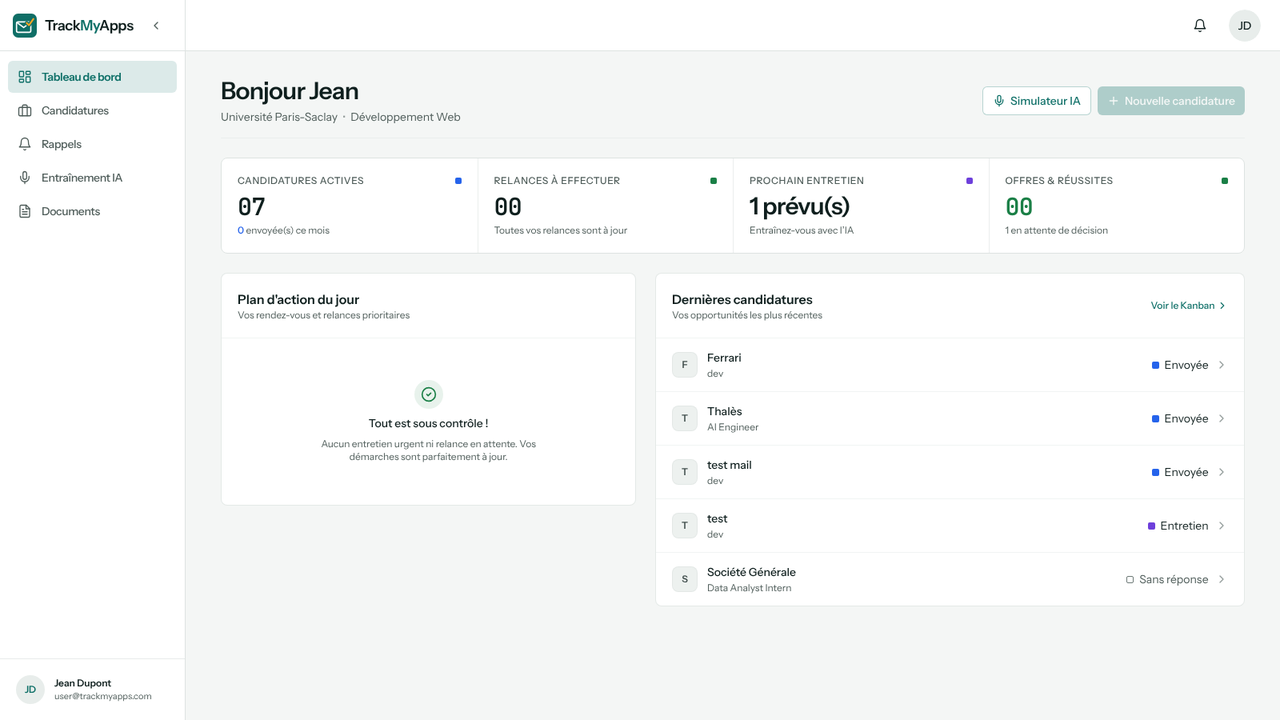Screen dimensions: 1280x720
Task: Click the 'Data Analyst Intern' role text
Action: click(x=749, y=588)
